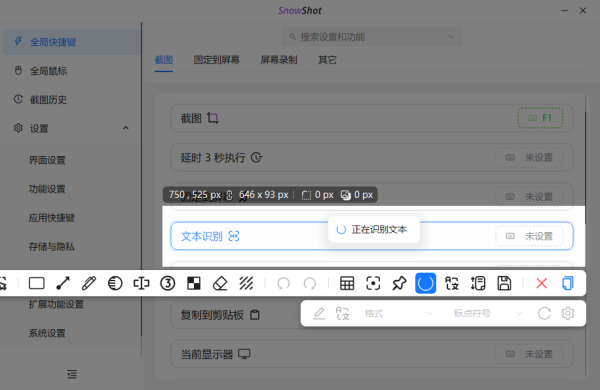This screenshot has height=390, width=600.
Task: Switch to the 屏幕录制 tab
Action: pyautogui.click(x=279, y=60)
